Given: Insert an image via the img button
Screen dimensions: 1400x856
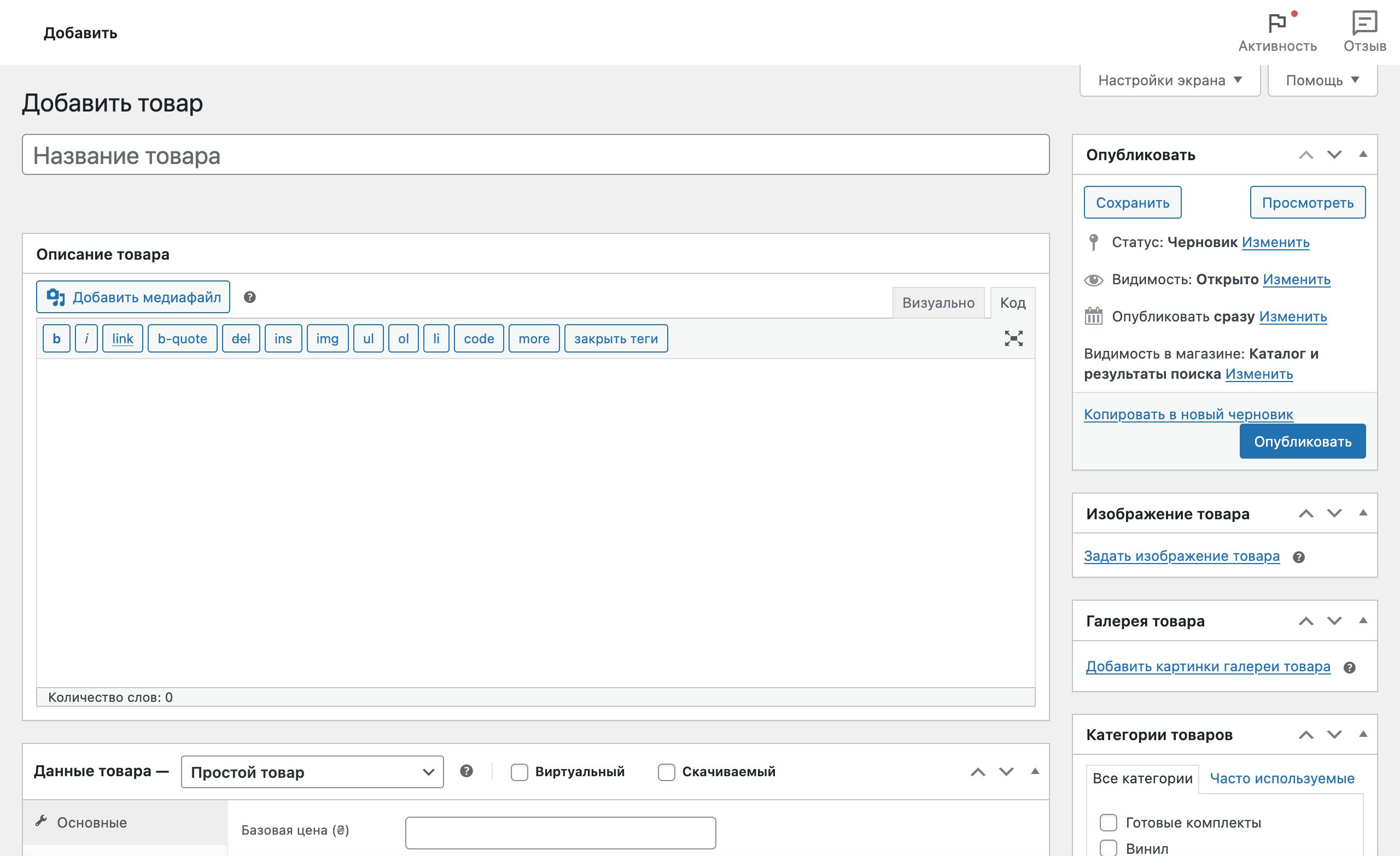Looking at the screenshot, I should point(327,338).
